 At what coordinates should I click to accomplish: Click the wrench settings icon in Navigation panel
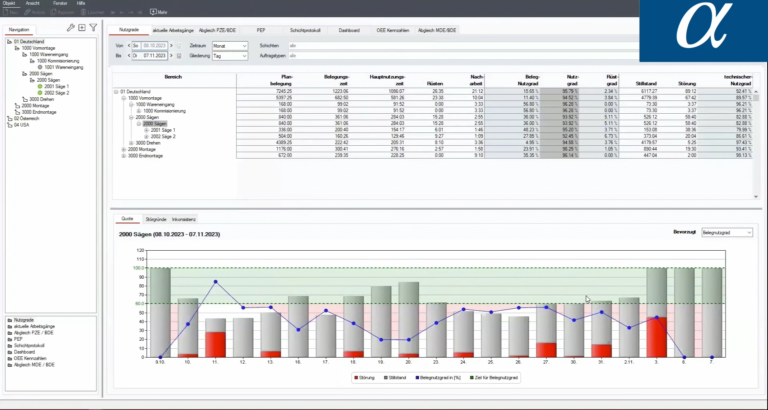(x=71, y=28)
